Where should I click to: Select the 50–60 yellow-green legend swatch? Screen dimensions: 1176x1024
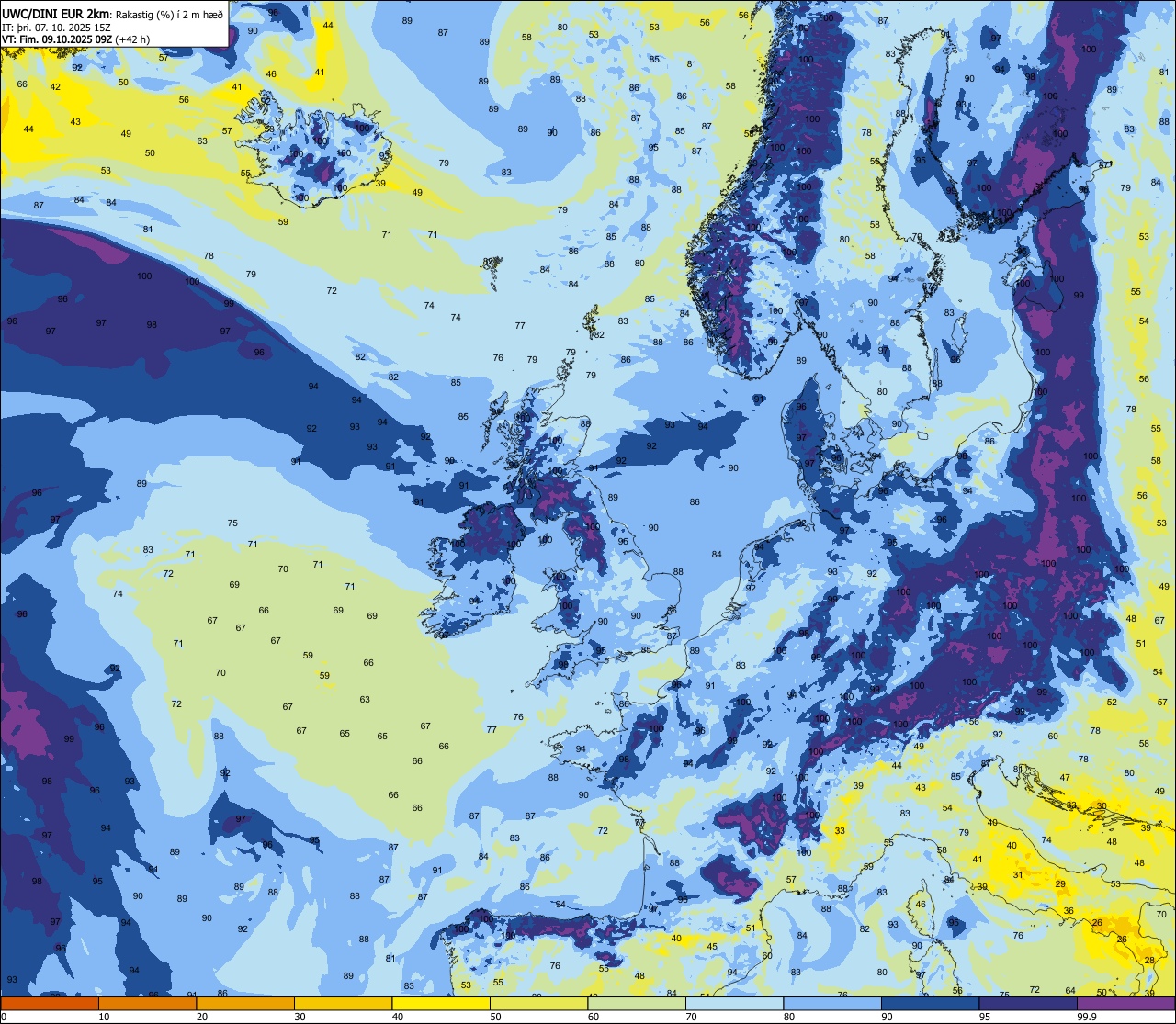click(538, 1004)
